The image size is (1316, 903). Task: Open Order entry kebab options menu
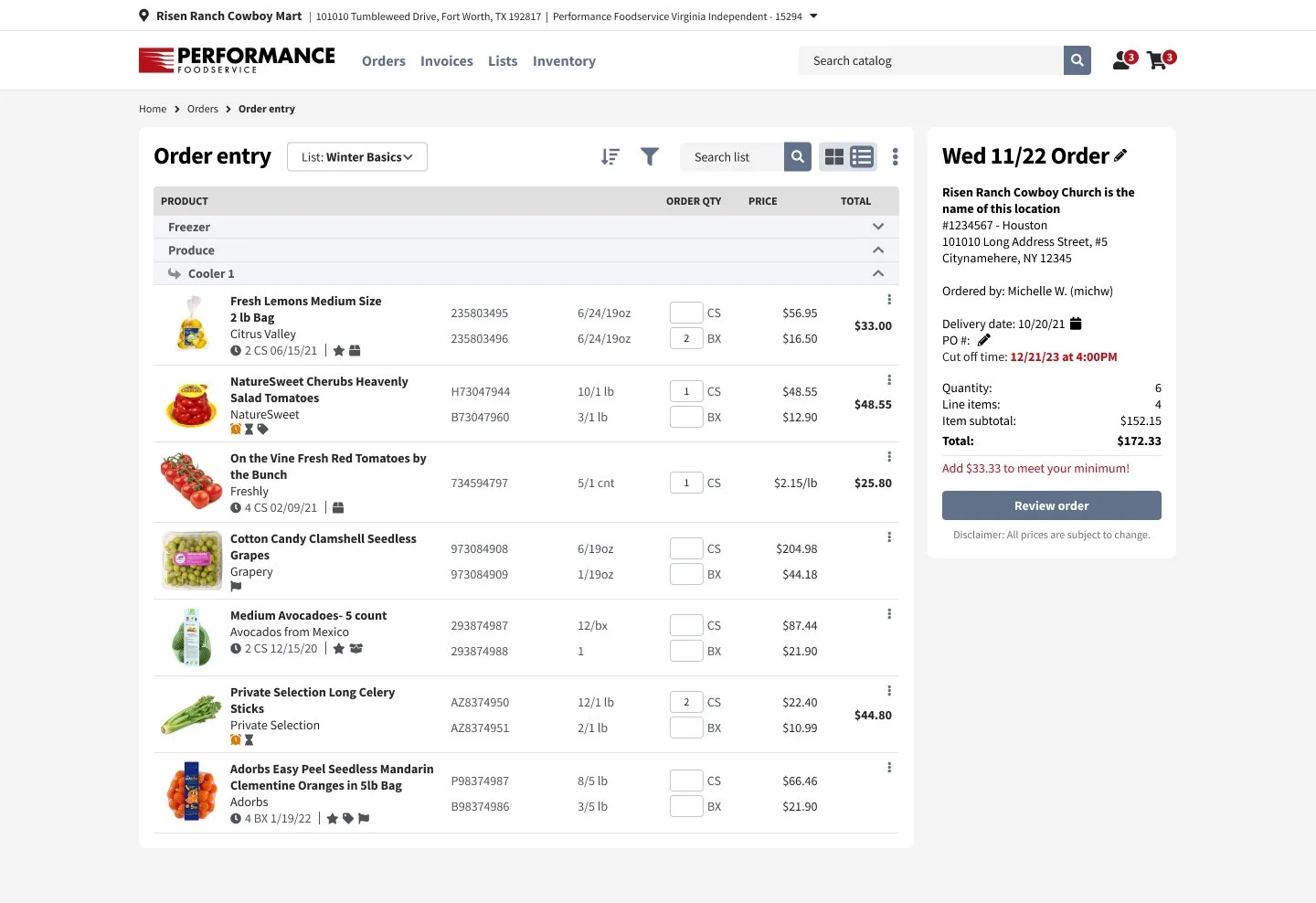[x=896, y=157]
